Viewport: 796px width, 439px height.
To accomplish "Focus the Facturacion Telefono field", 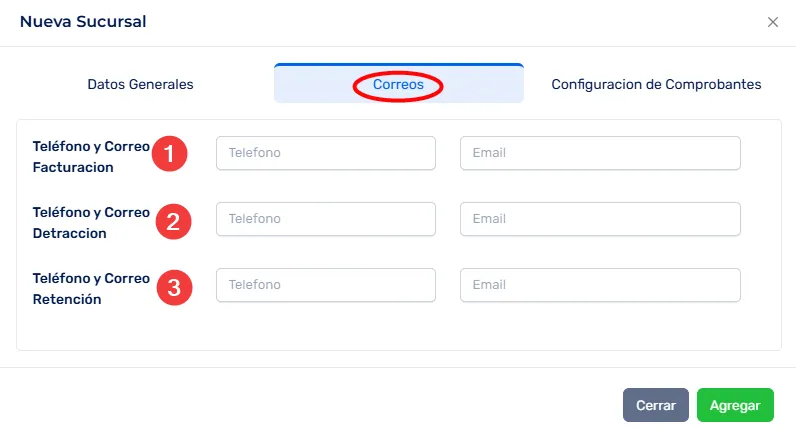I will tap(326, 153).
